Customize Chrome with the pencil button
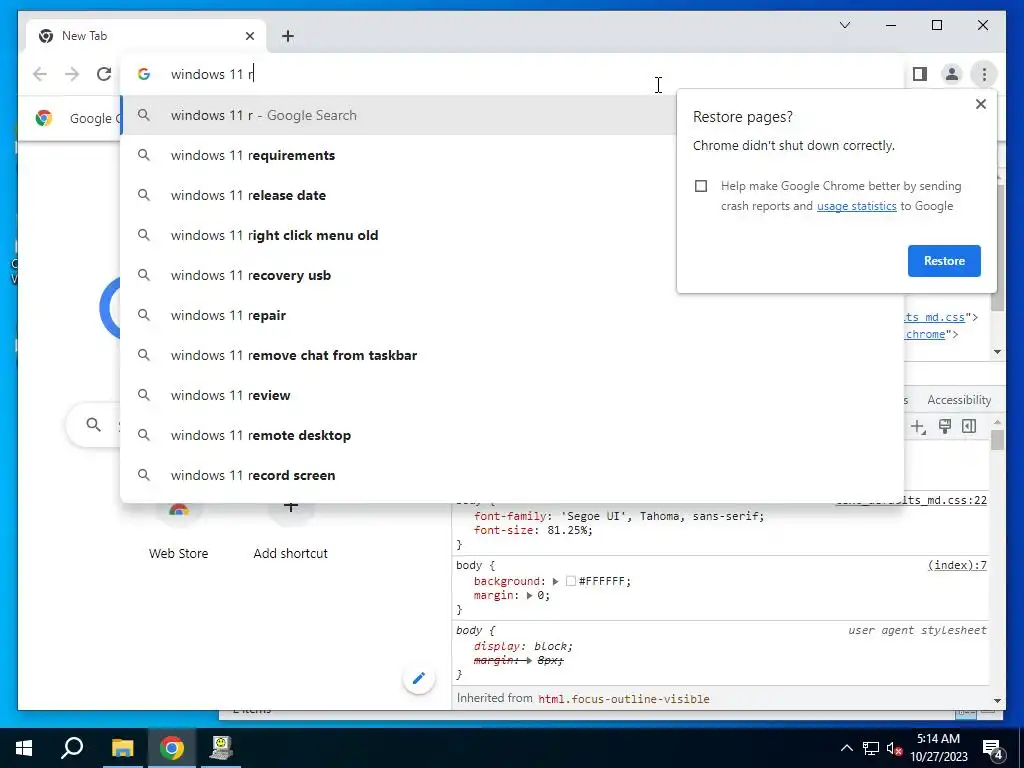Image resolution: width=1024 pixels, height=768 pixels. [x=419, y=678]
